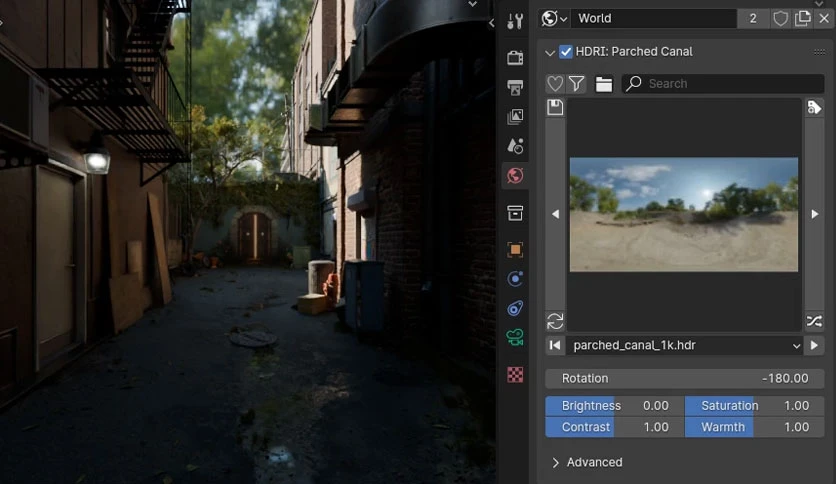Unlink the World datablock
The height and width of the screenshot is (484, 836).
(824, 19)
